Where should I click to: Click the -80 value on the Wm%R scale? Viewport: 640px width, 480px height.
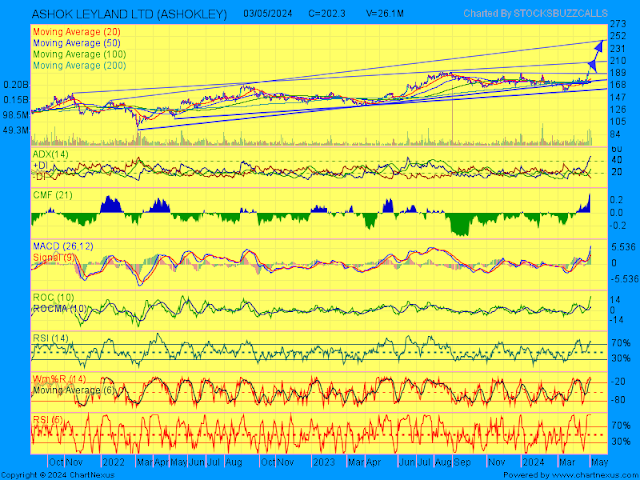click(618, 400)
